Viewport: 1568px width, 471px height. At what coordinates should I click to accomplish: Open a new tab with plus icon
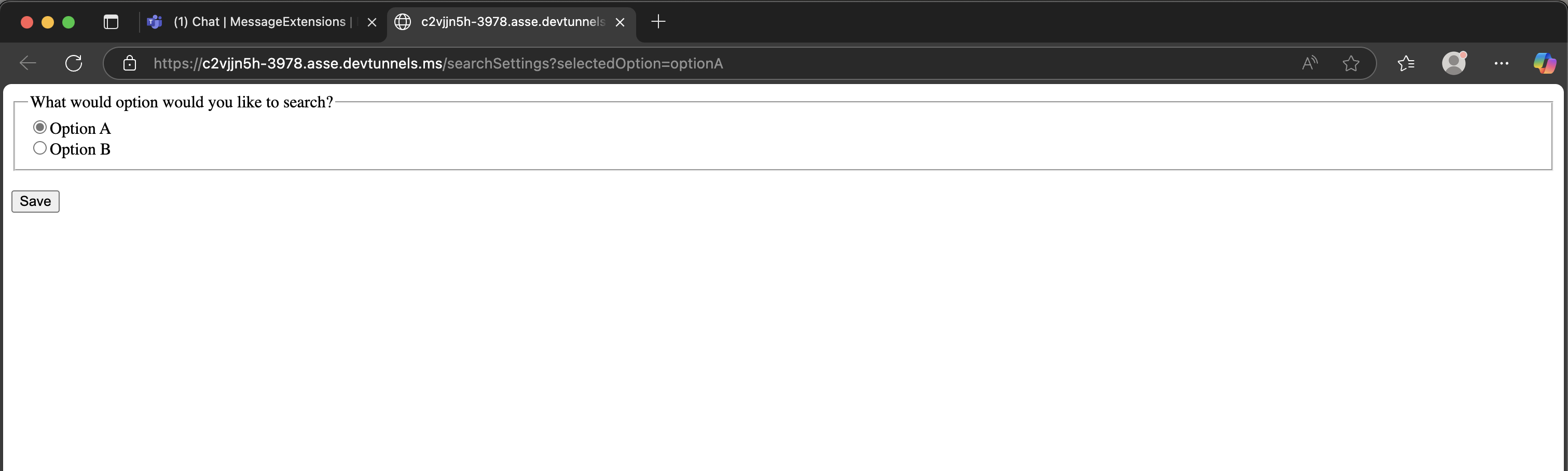click(658, 22)
